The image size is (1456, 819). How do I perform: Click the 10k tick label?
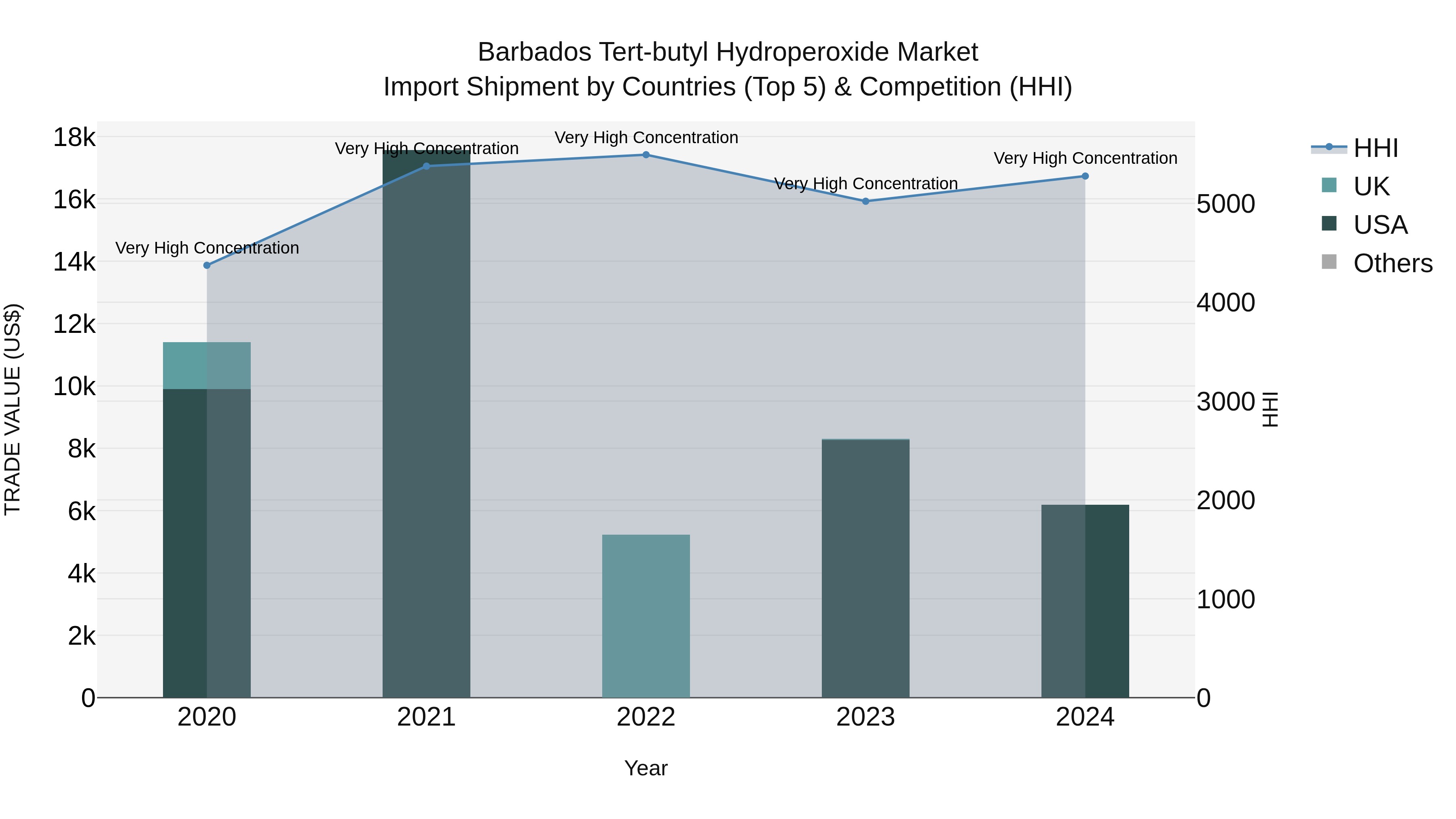pos(74,387)
